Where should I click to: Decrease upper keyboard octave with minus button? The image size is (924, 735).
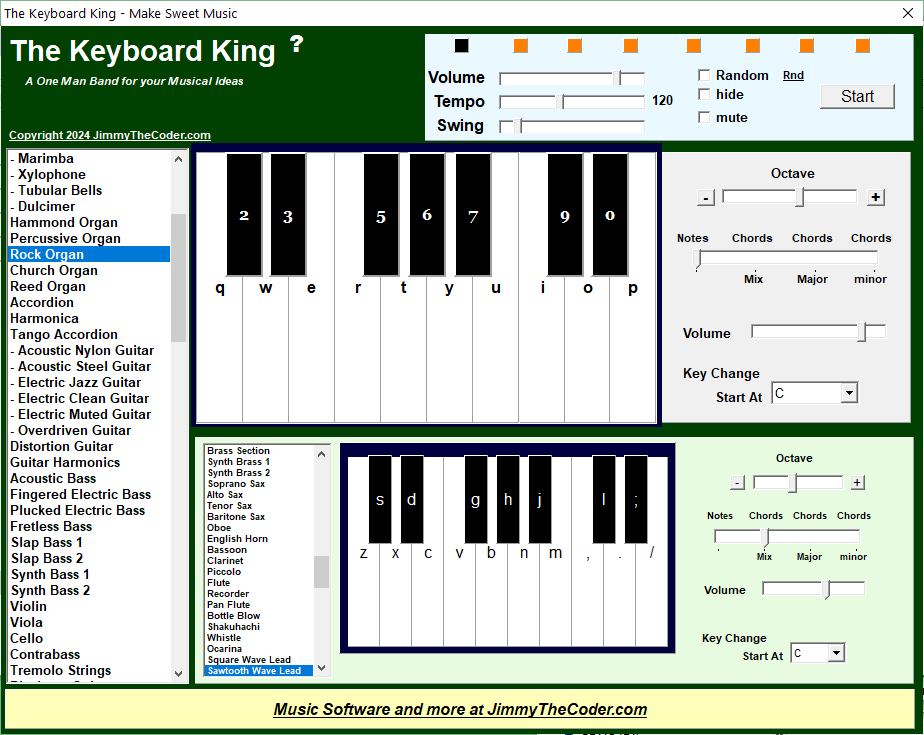(x=705, y=197)
